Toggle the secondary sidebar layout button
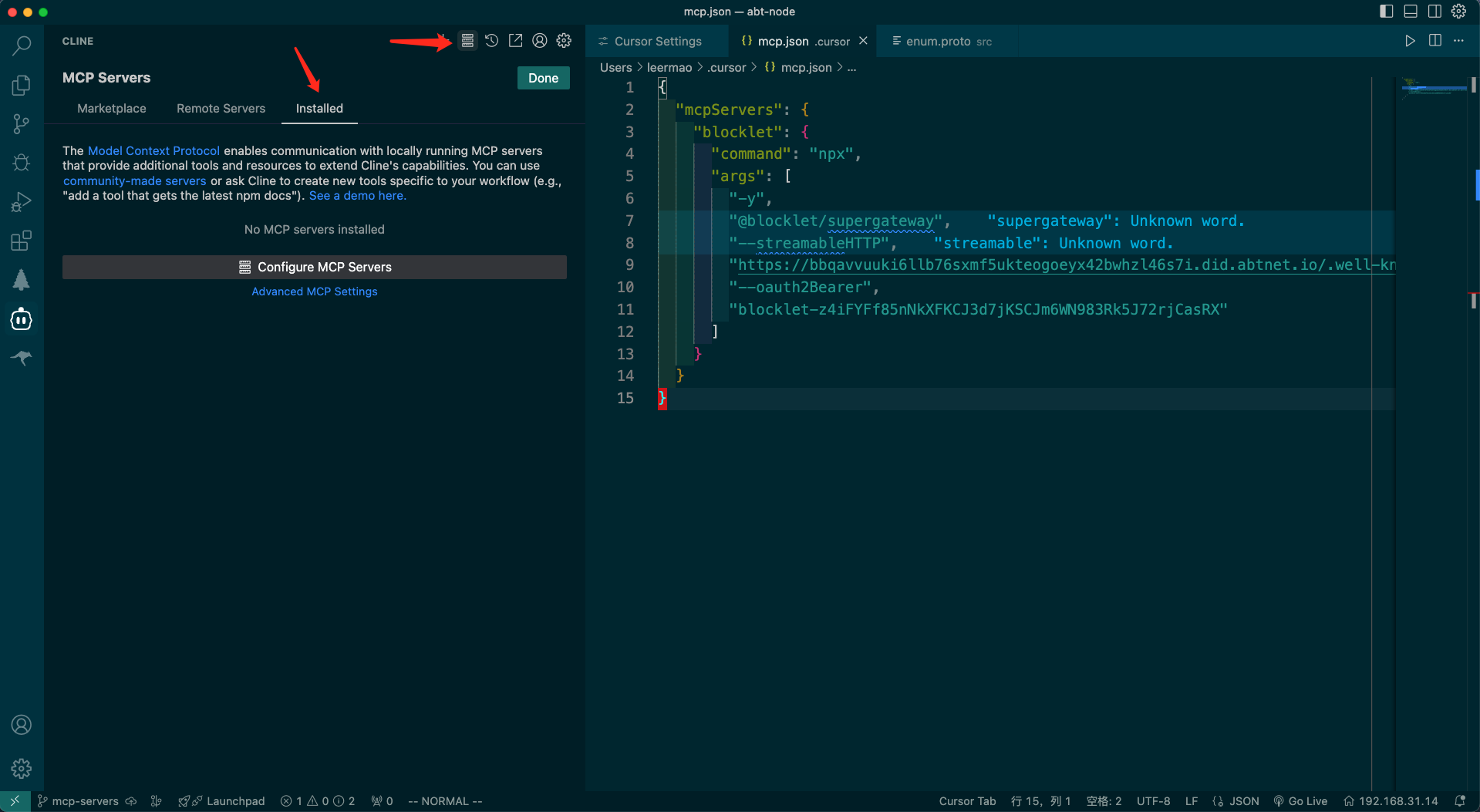 [1434, 12]
